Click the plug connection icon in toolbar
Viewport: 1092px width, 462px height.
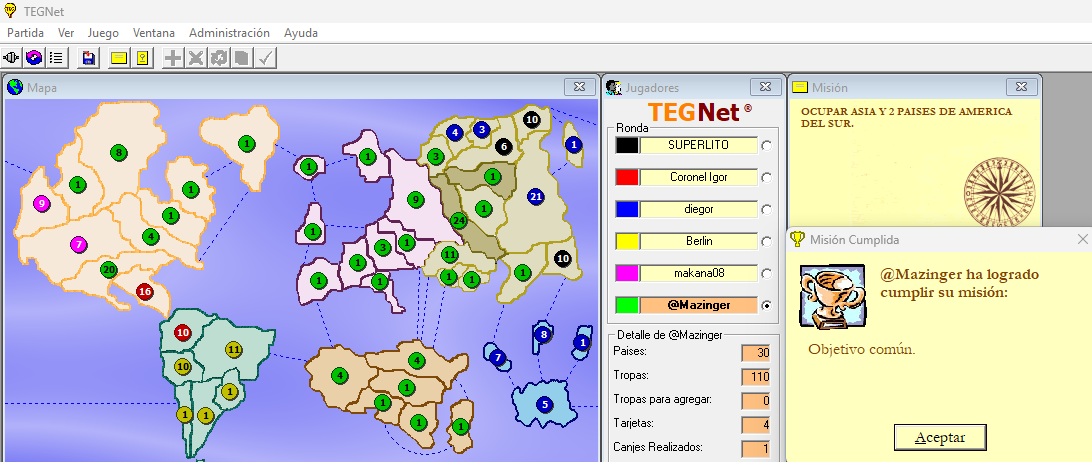coord(13,58)
